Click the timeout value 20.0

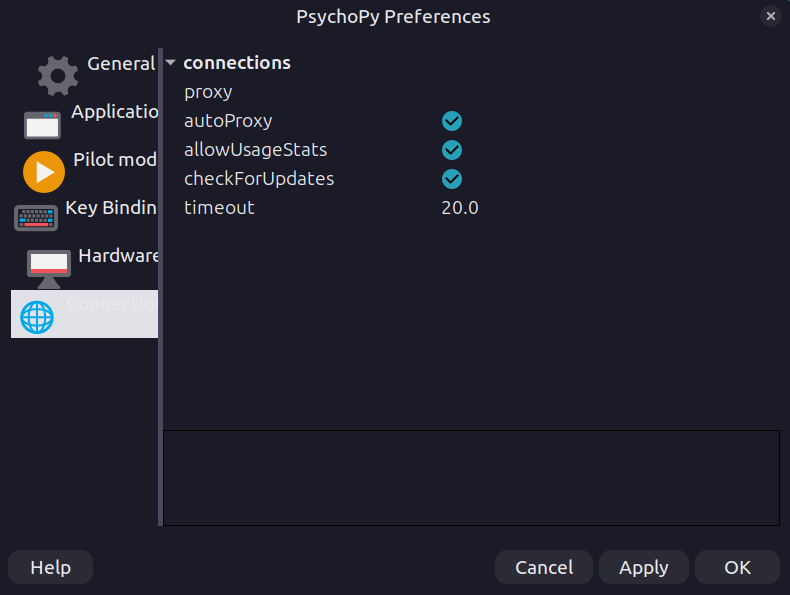pos(459,208)
